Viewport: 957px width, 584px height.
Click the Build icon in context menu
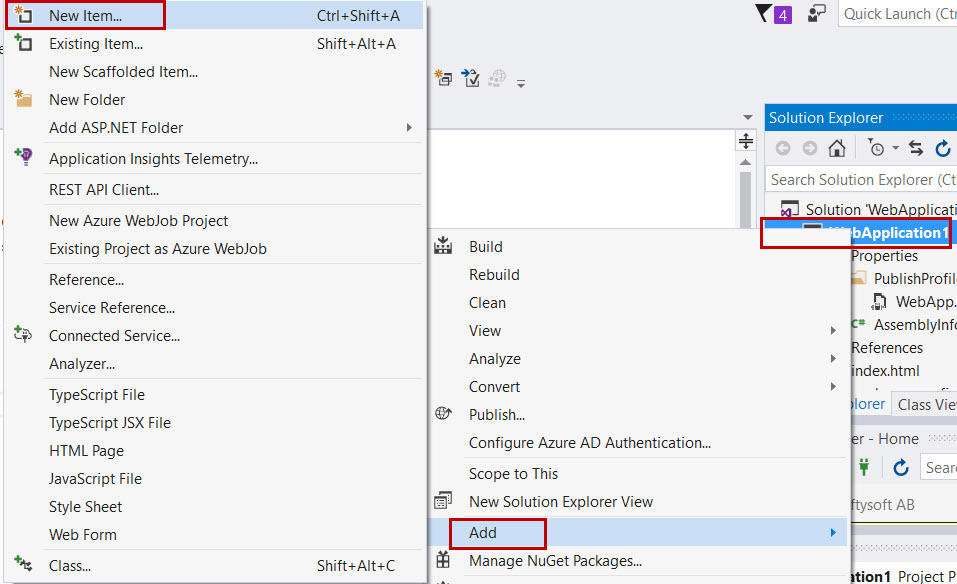click(x=443, y=245)
